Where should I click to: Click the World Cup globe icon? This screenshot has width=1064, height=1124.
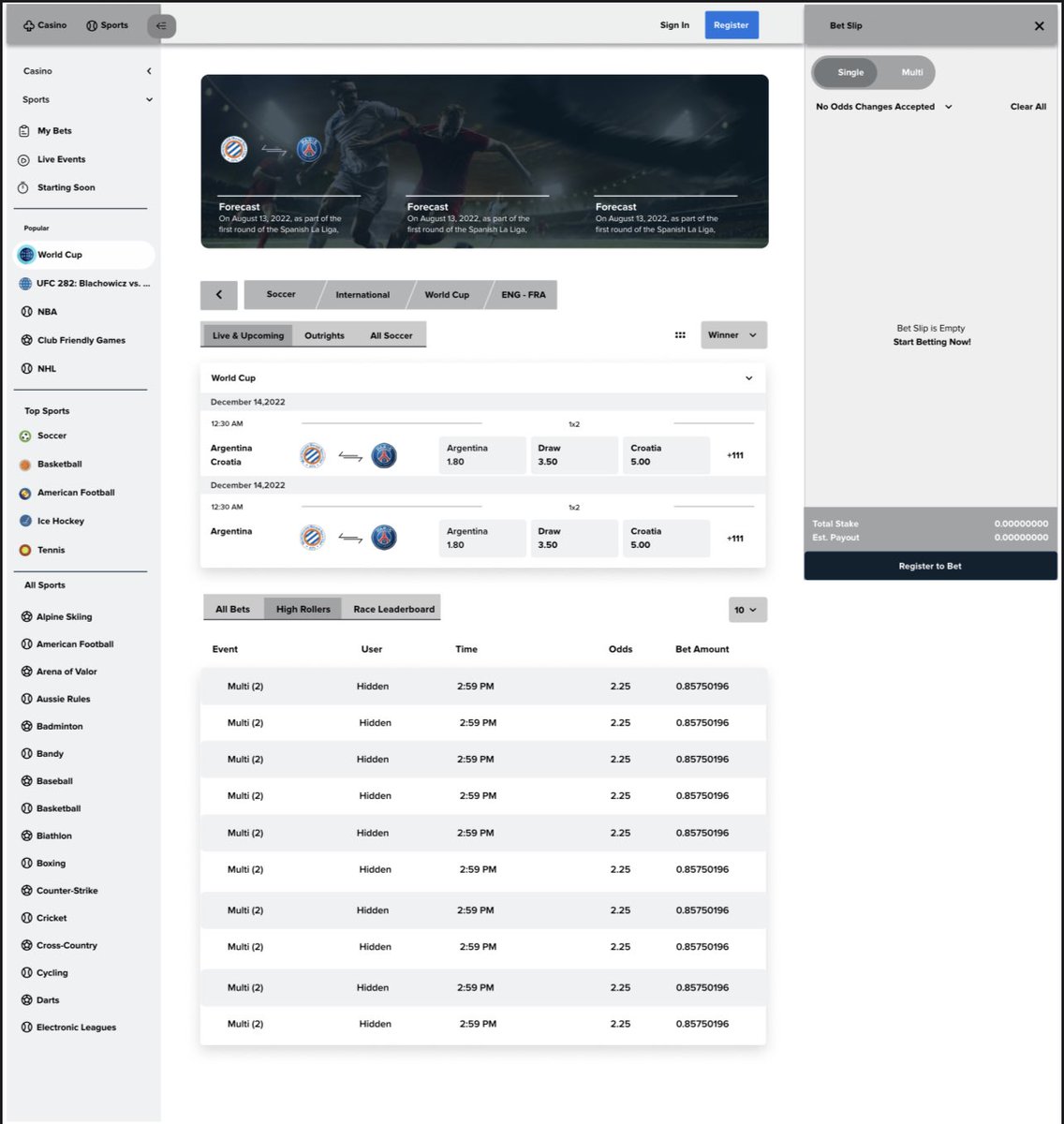tap(26, 255)
